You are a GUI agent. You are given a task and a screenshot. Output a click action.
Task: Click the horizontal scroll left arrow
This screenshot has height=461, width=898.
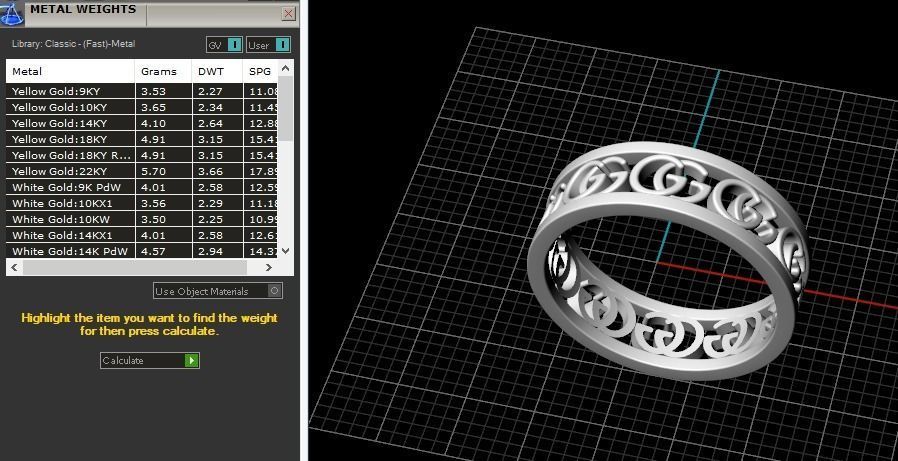14,267
